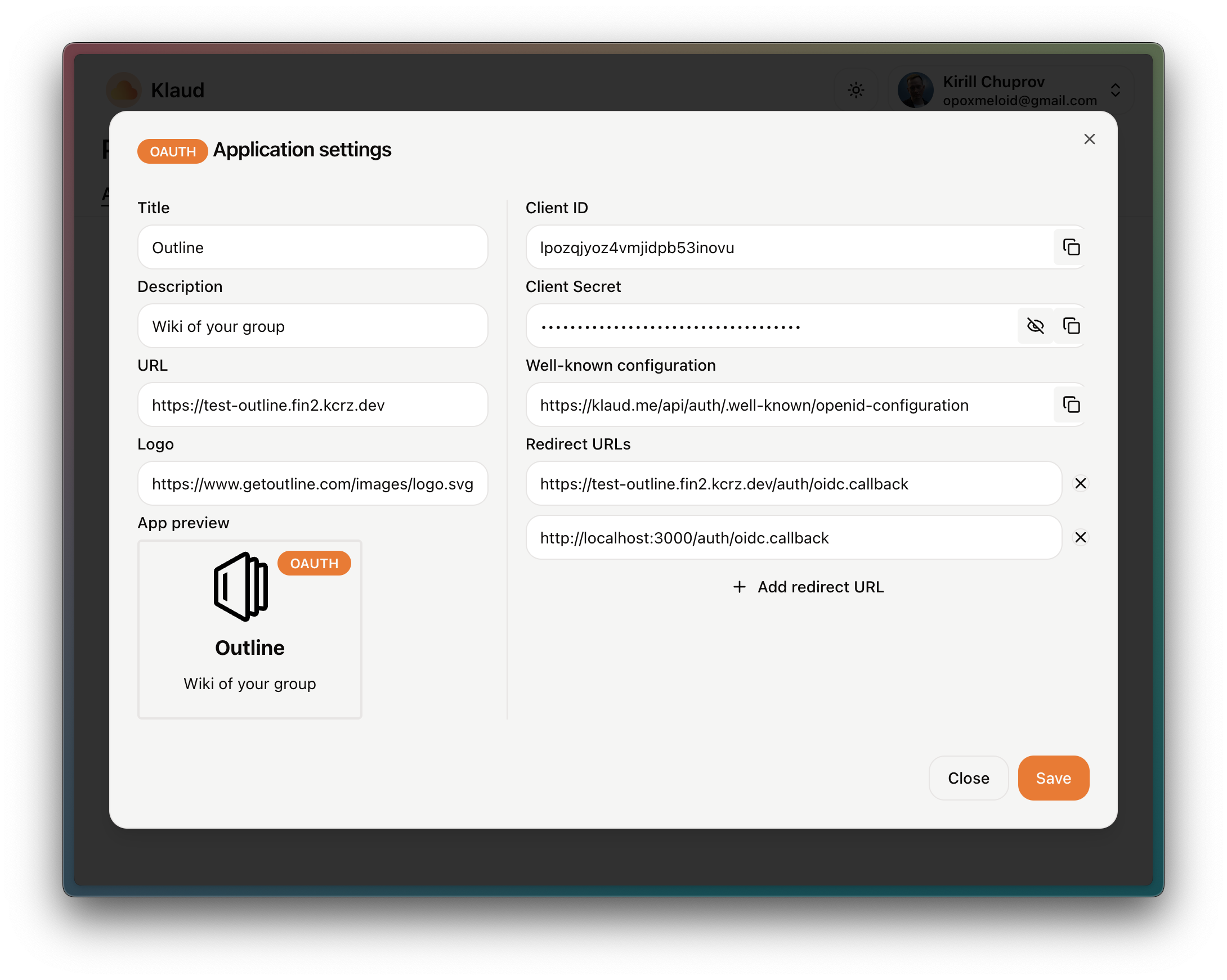The image size is (1227, 980).
Task: Toggle Client Secret visibility eye icon
Action: 1035,326
